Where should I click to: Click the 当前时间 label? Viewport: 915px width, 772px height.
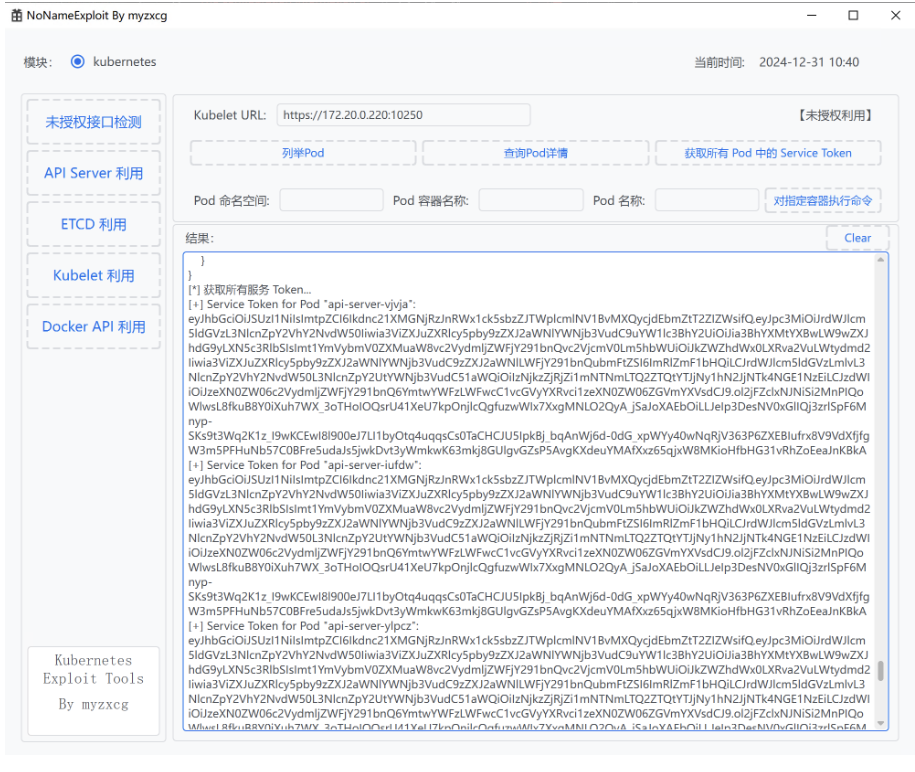pyautogui.click(x=719, y=62)
